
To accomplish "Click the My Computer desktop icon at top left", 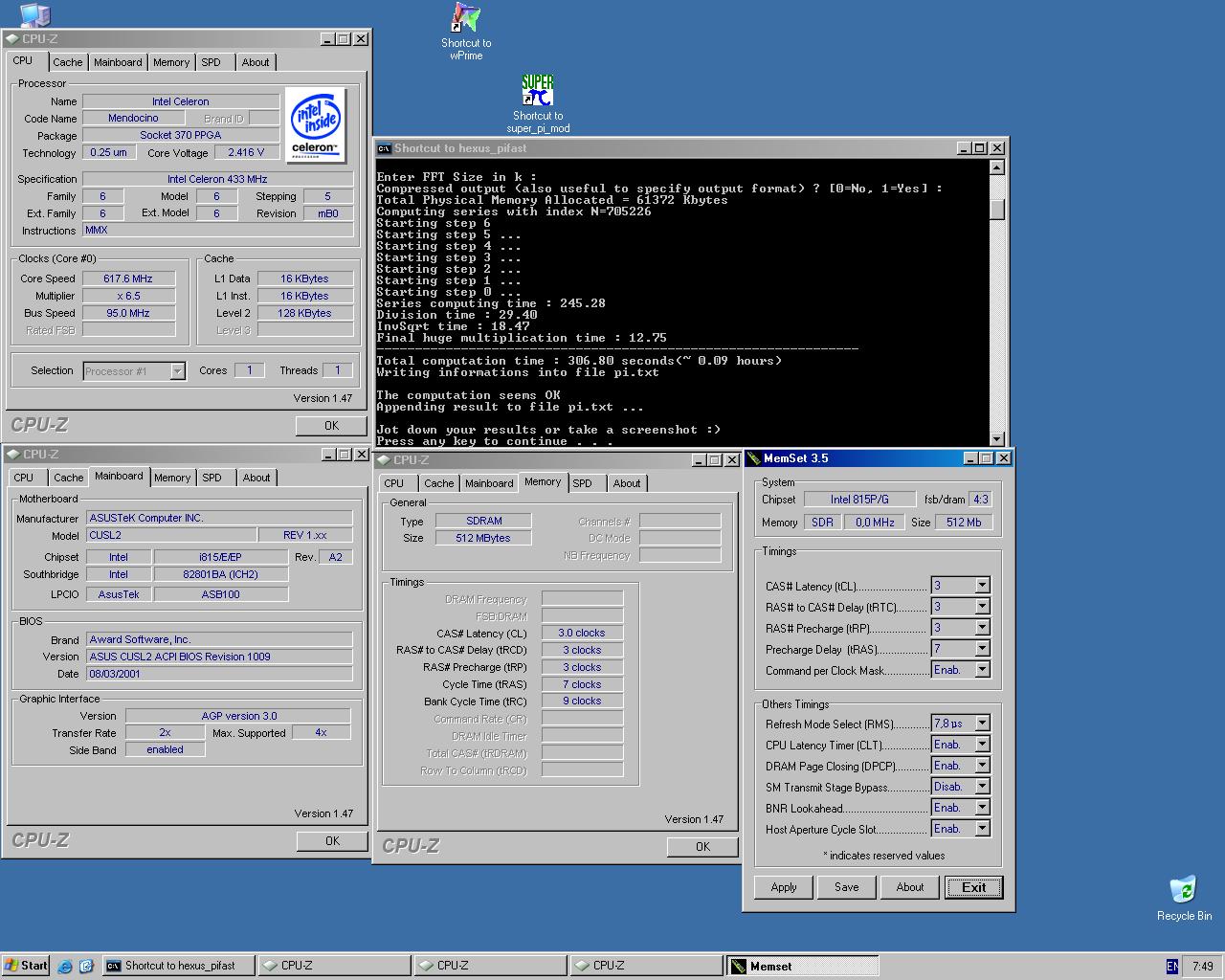I will [x=34, y=13].
